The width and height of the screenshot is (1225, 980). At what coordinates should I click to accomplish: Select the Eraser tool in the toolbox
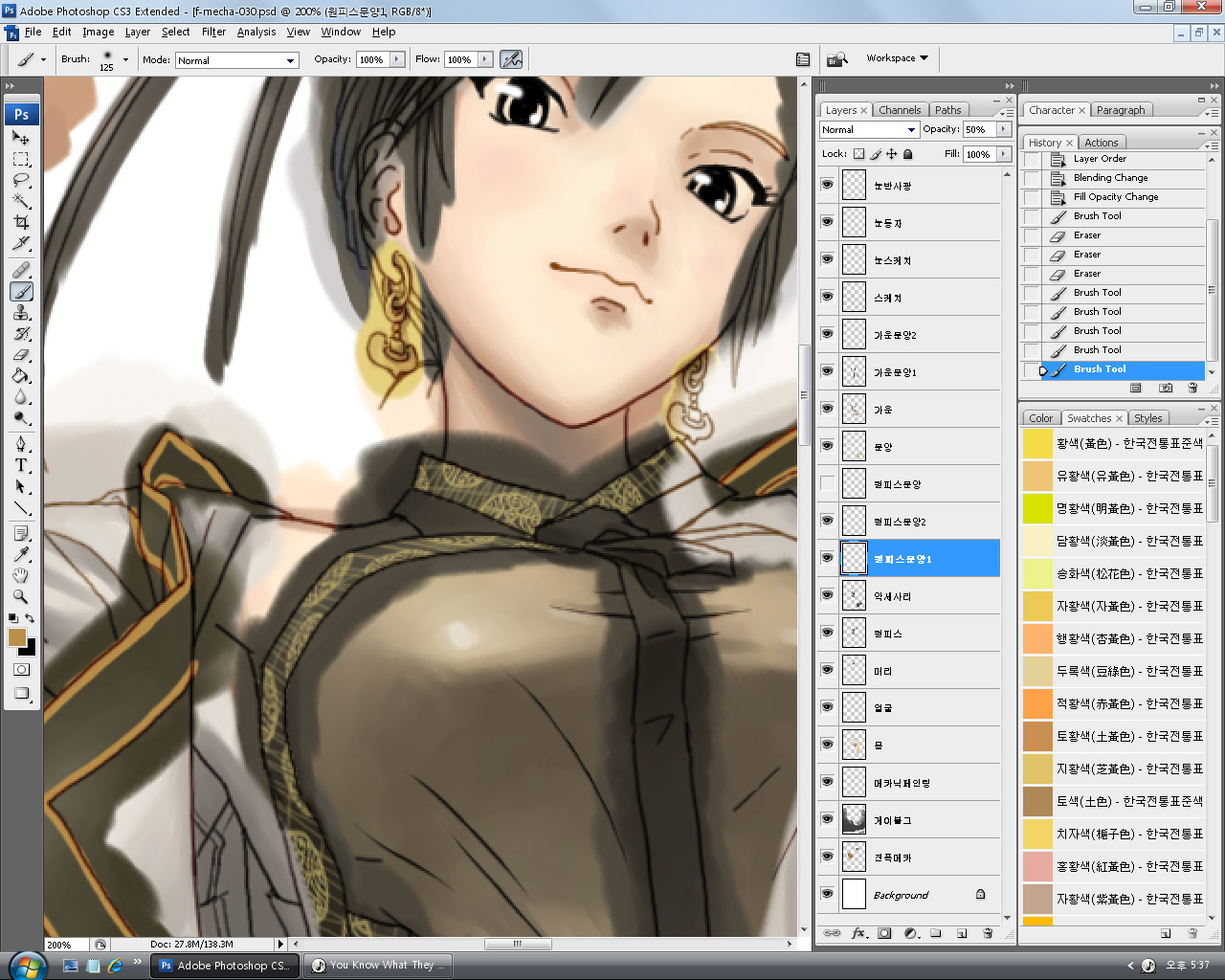(21, 355)
